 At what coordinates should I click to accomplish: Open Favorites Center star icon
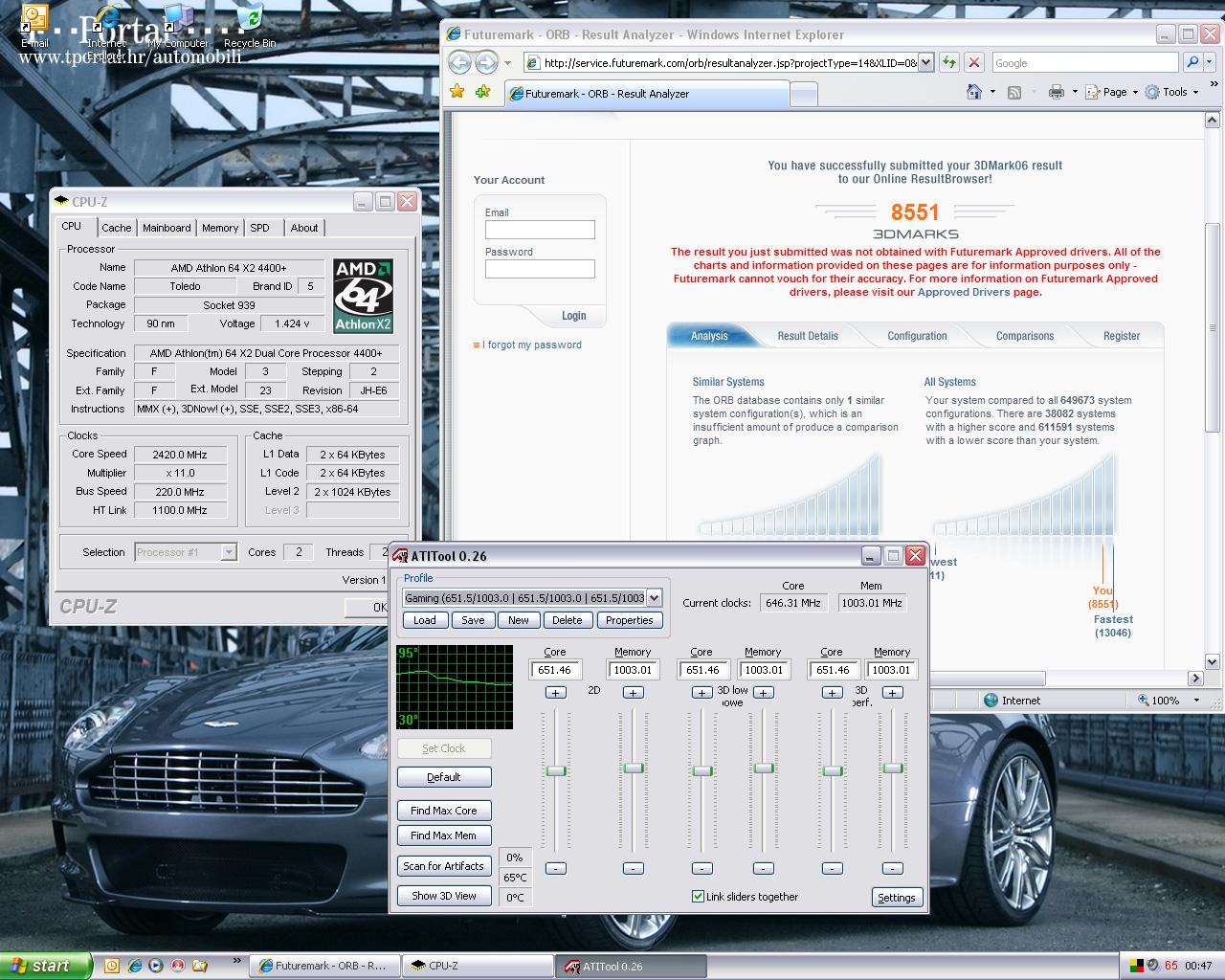click(x=457, y=92)
